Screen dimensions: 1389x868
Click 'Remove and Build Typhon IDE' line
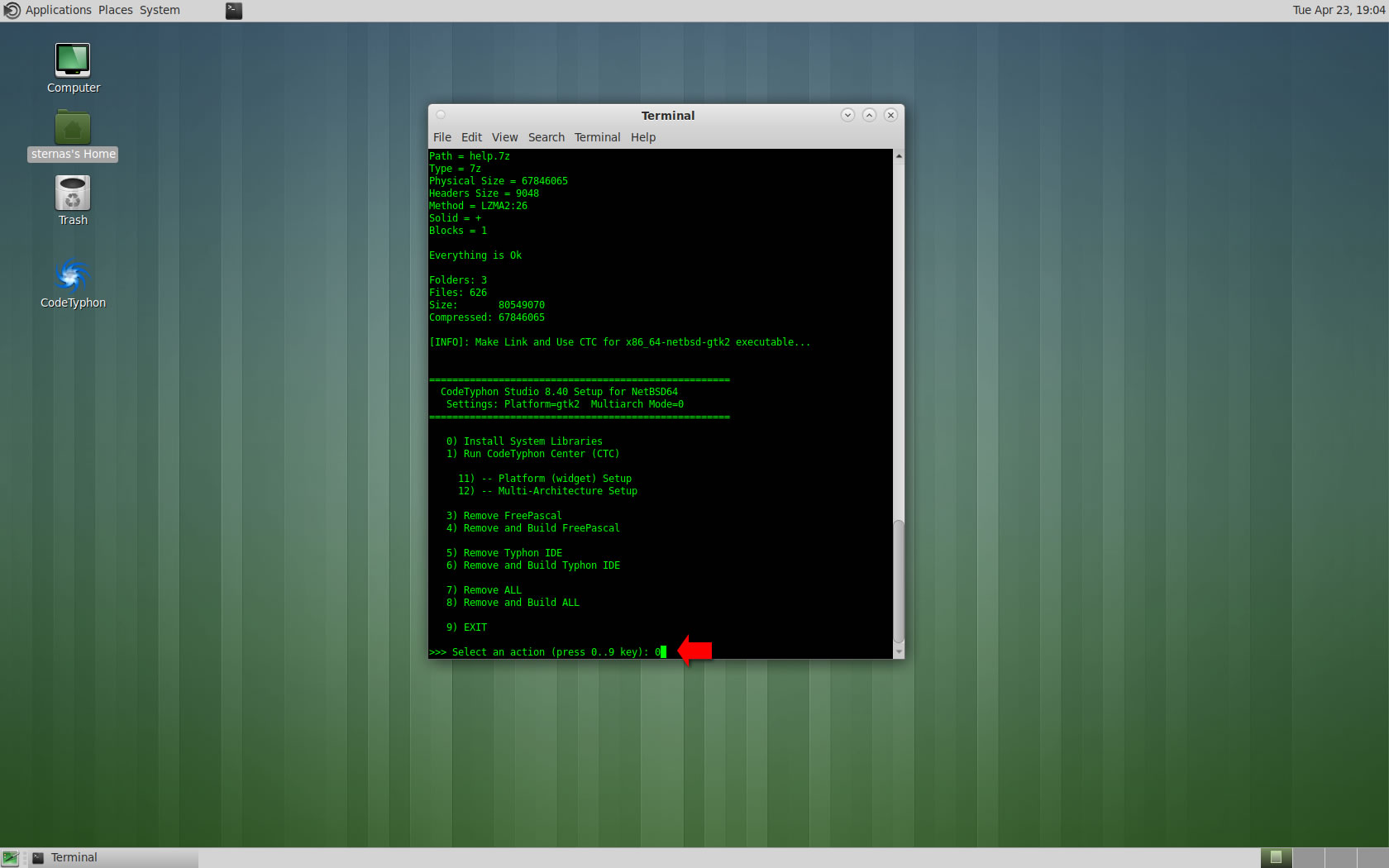[532, 565]
